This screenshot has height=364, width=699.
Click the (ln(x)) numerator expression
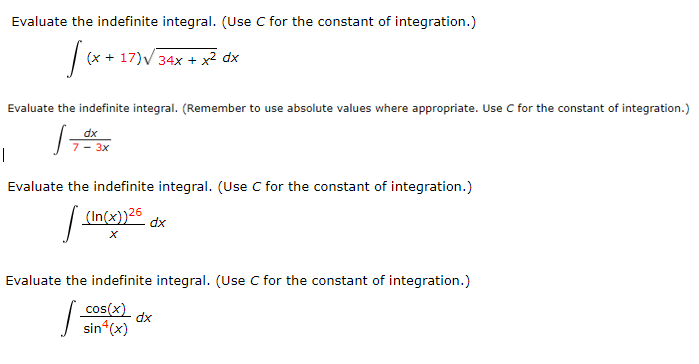(107, 217)
